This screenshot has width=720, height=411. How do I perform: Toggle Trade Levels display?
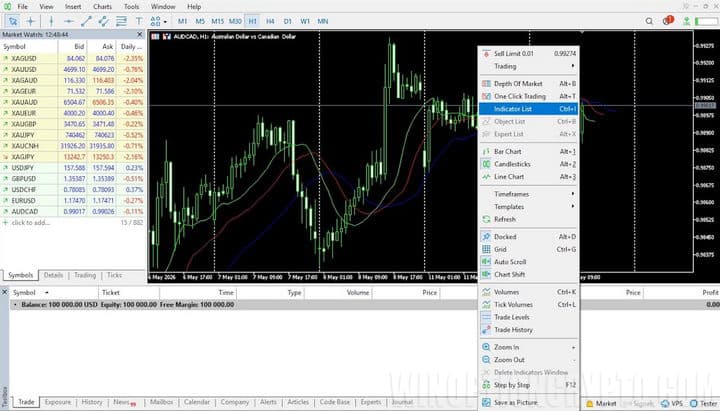(x=529, y=317)
